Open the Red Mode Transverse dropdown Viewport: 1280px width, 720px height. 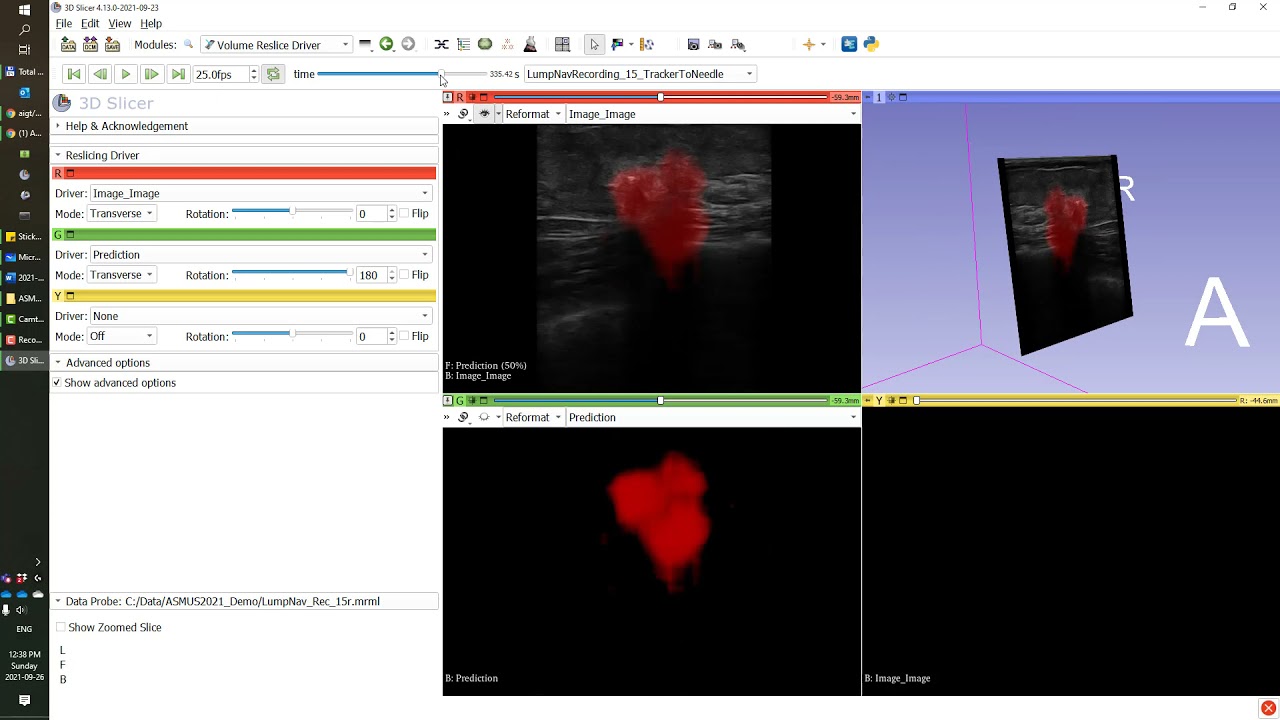coord(121,214)
